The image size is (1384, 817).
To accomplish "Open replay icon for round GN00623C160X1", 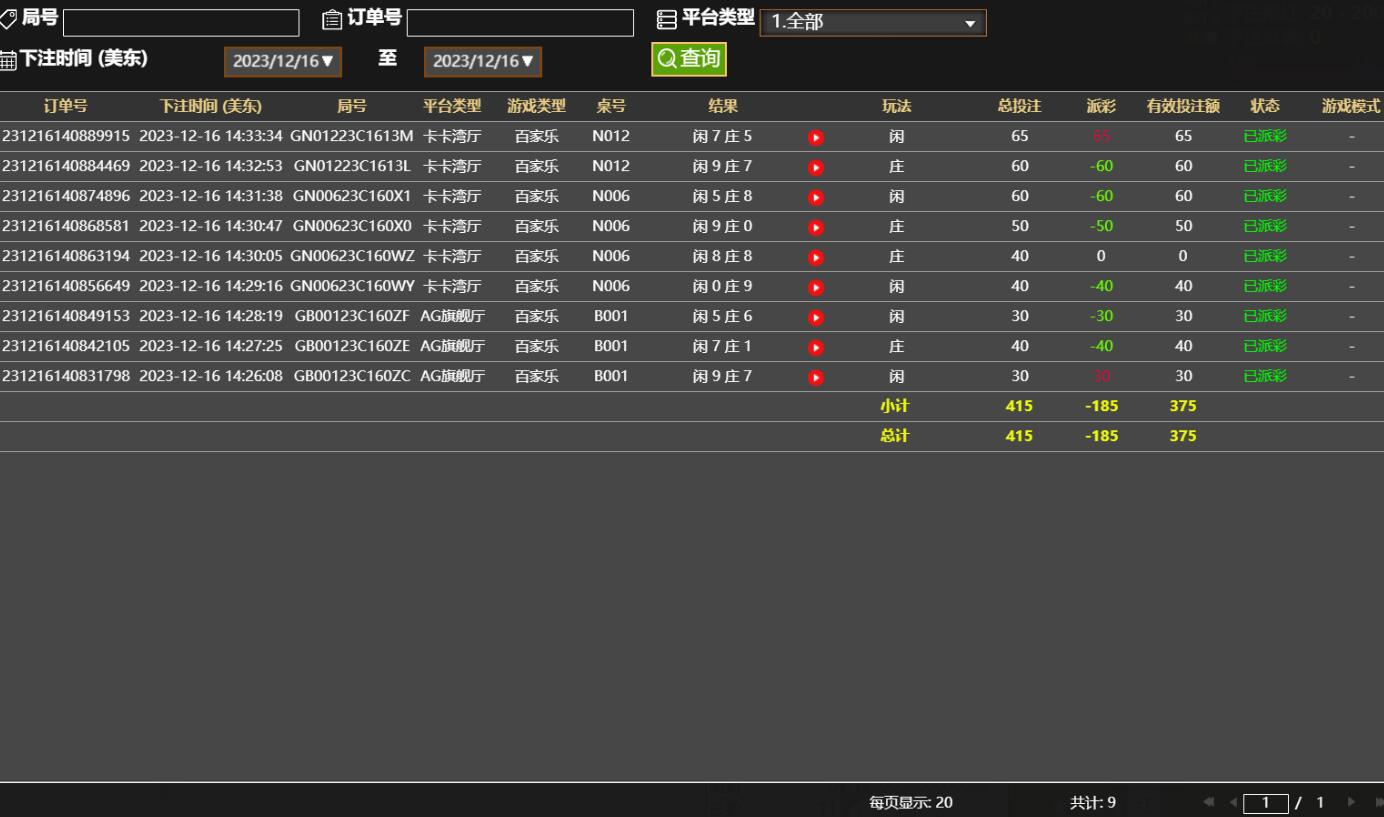I will [815, 197].
